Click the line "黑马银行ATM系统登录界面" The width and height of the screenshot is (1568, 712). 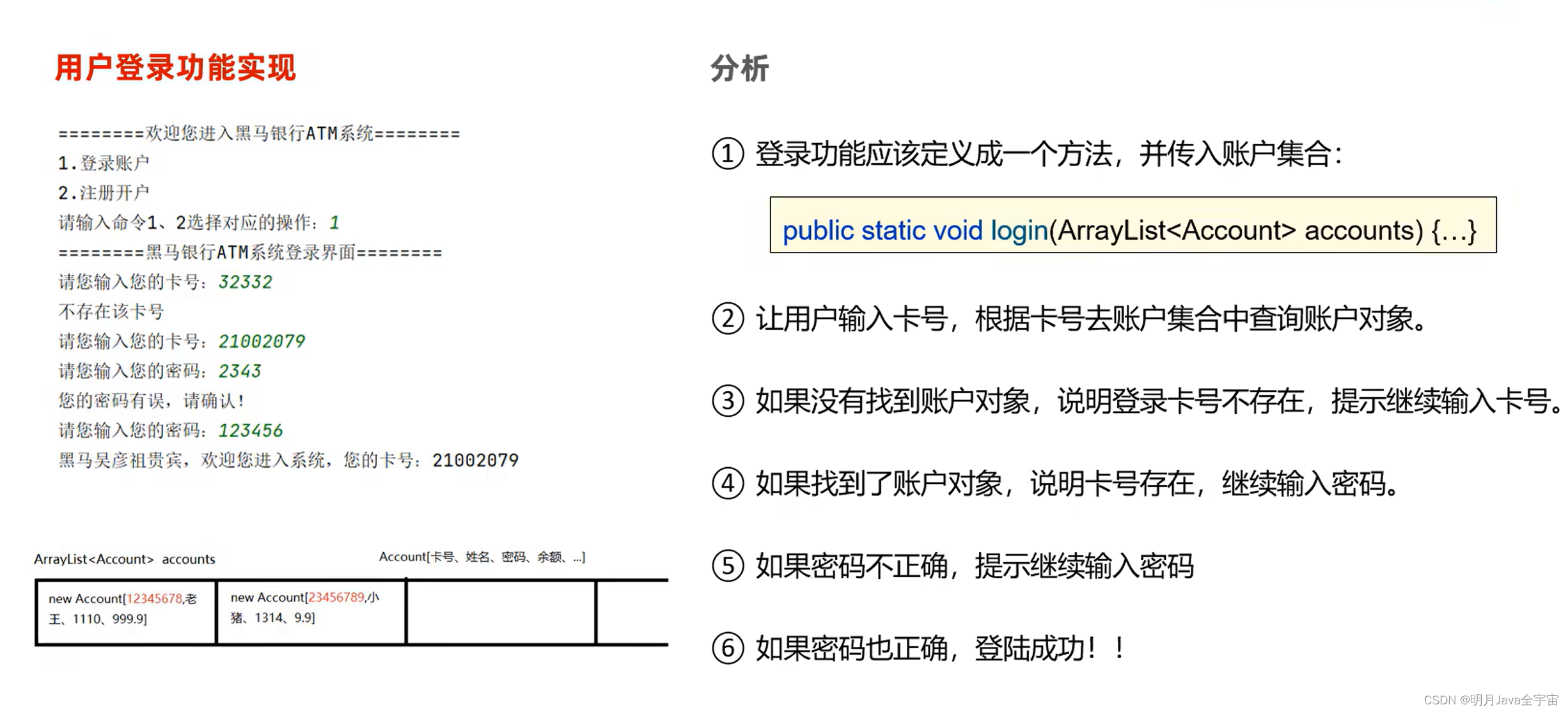250,252
